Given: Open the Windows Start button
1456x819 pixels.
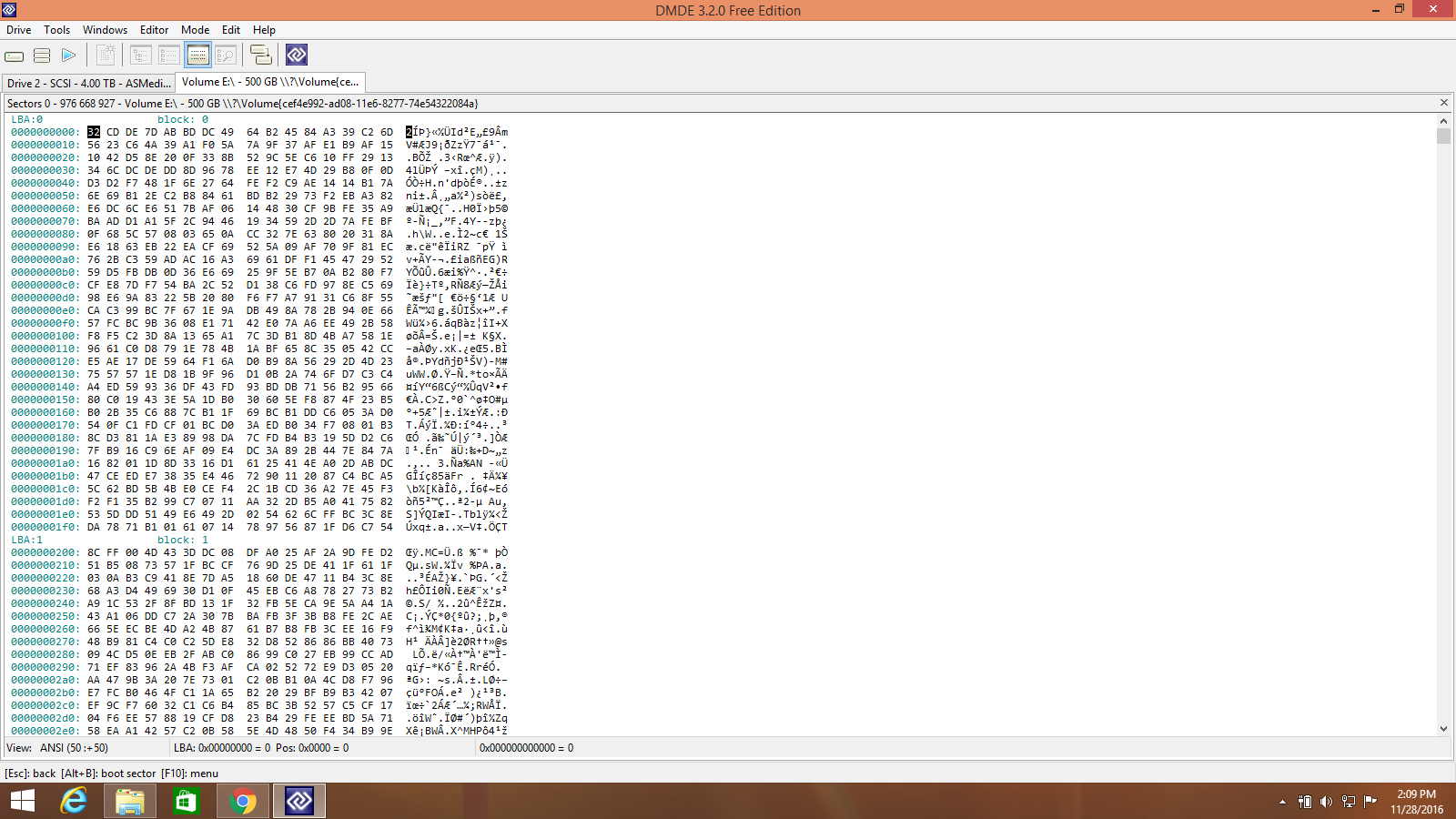Looking at the screenshot, I should [x=22, y=801].
